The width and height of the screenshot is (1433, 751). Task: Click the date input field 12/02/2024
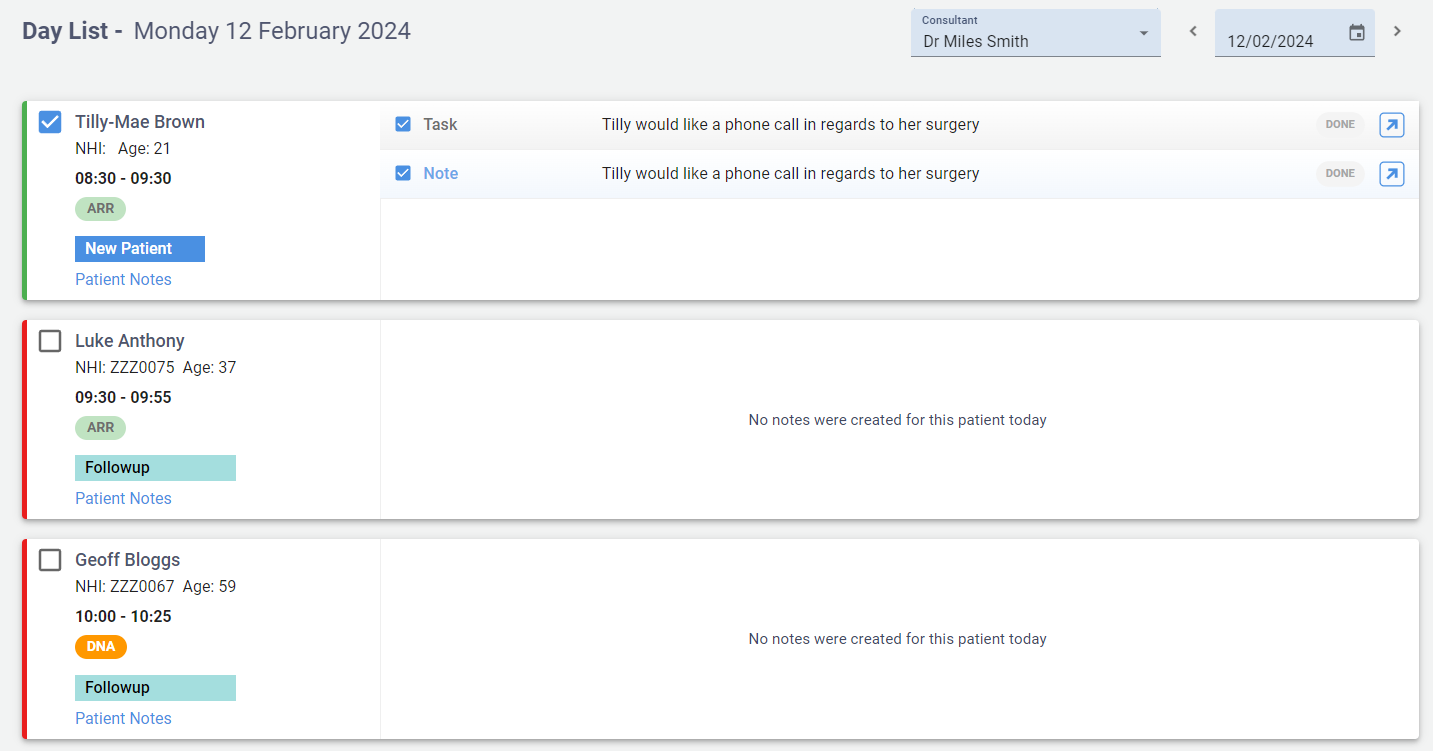click(x=1272, y=41)
